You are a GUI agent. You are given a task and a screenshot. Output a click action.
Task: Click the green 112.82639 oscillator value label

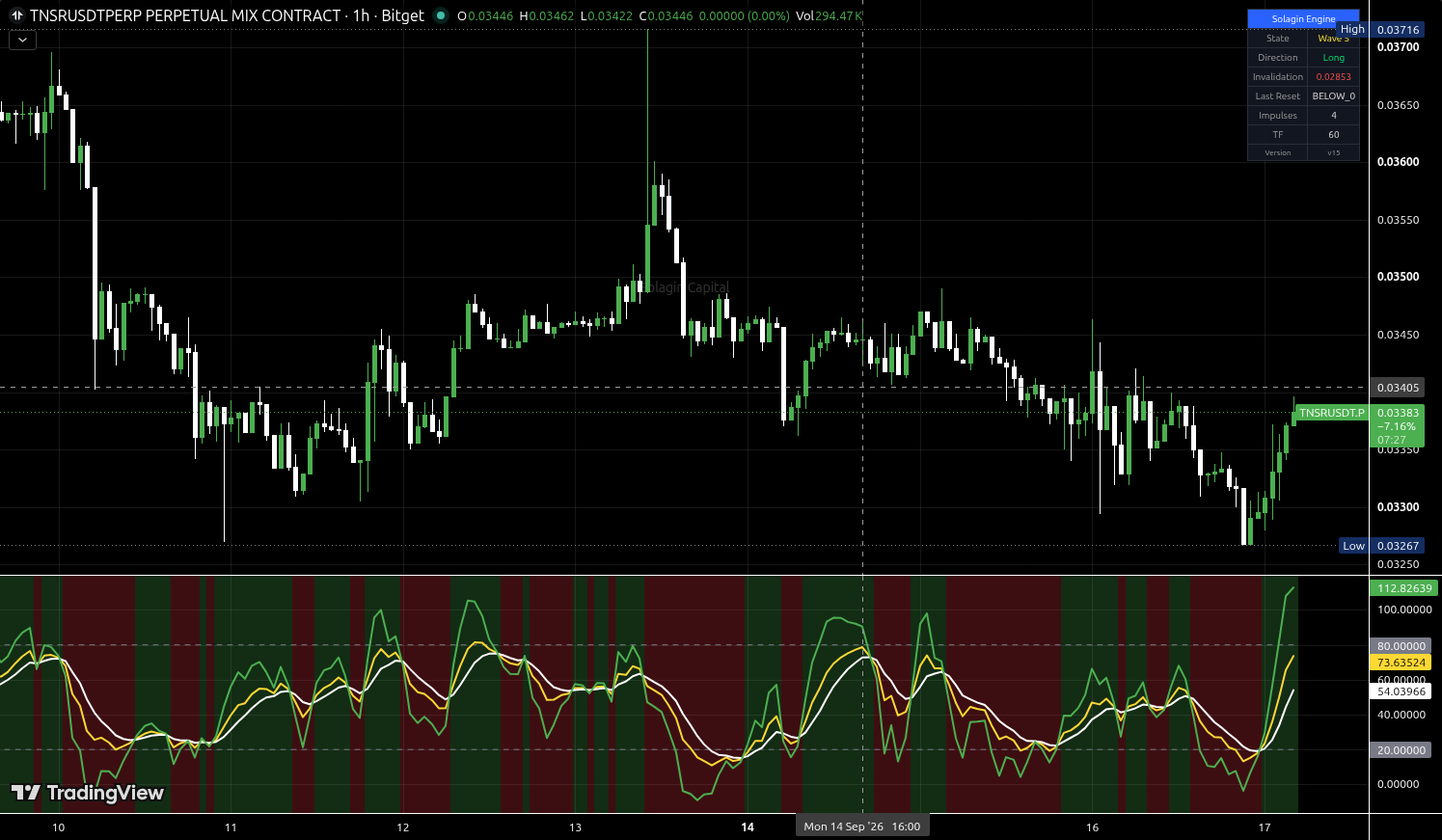[1404, 588]
